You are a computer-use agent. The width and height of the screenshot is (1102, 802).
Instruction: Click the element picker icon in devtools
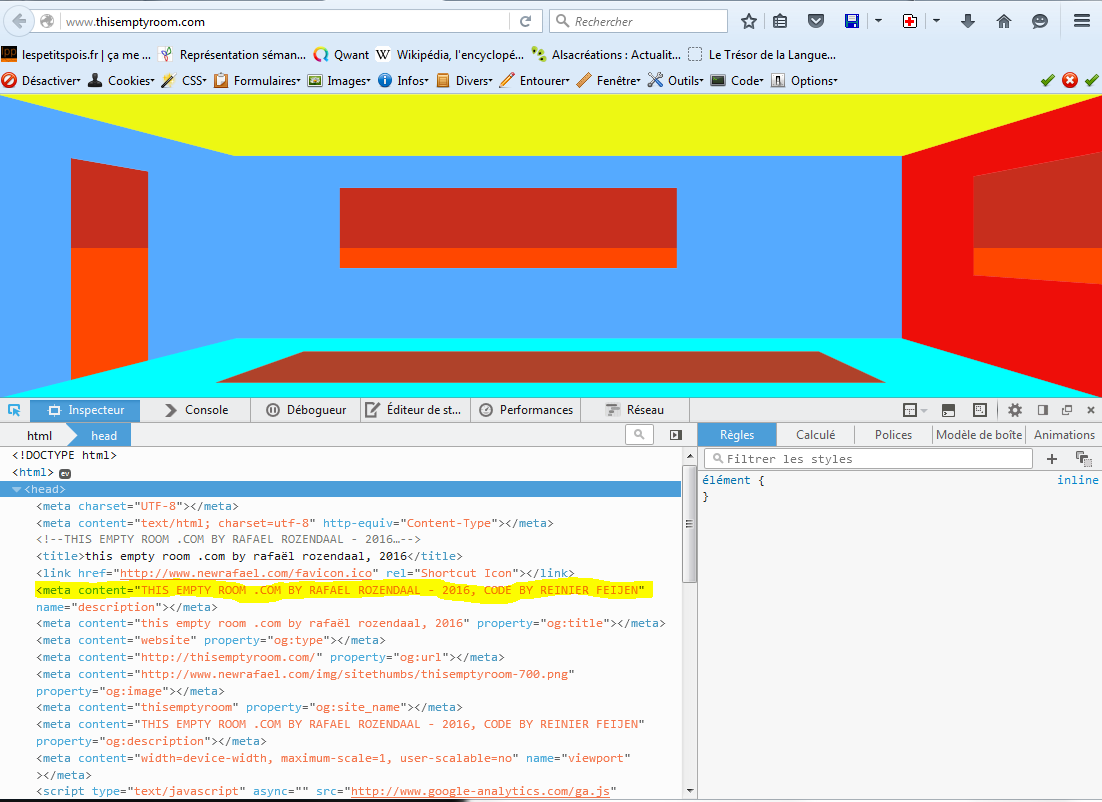coord(14,410)
